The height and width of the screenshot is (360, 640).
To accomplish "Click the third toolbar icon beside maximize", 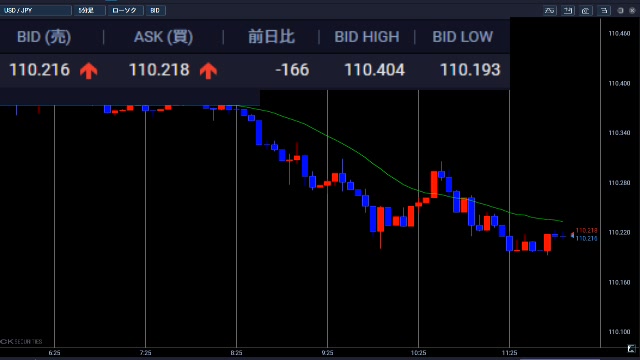I will click(586, 11).
